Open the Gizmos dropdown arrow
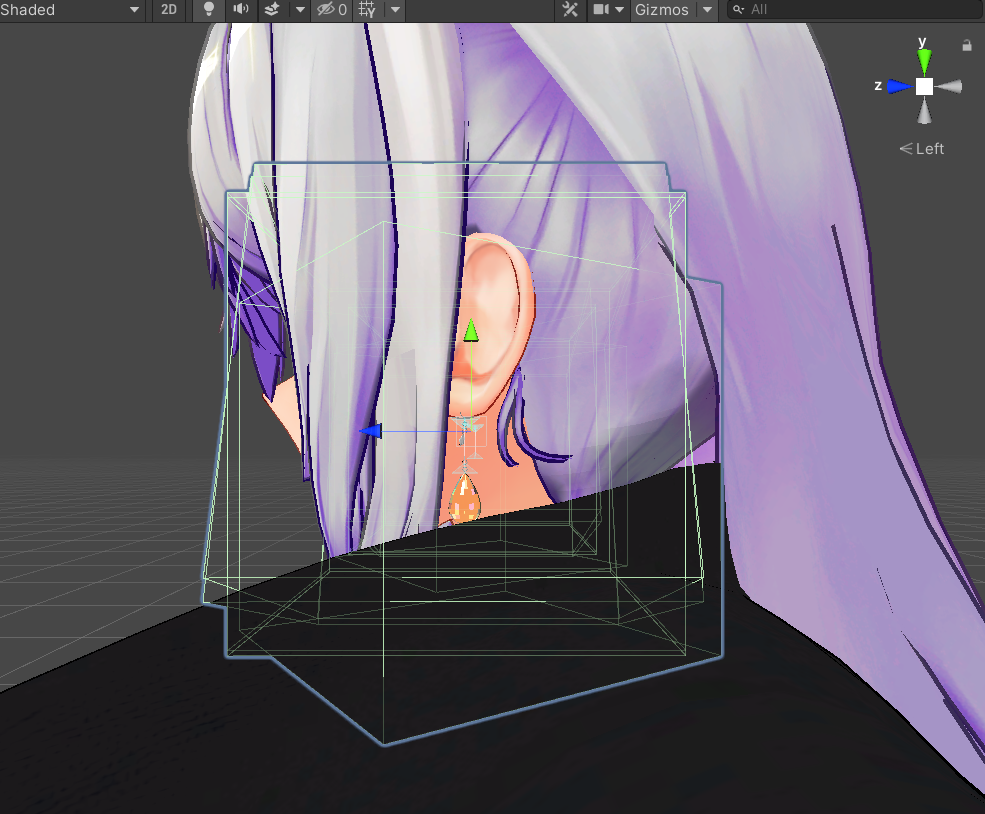 point(707,9)
